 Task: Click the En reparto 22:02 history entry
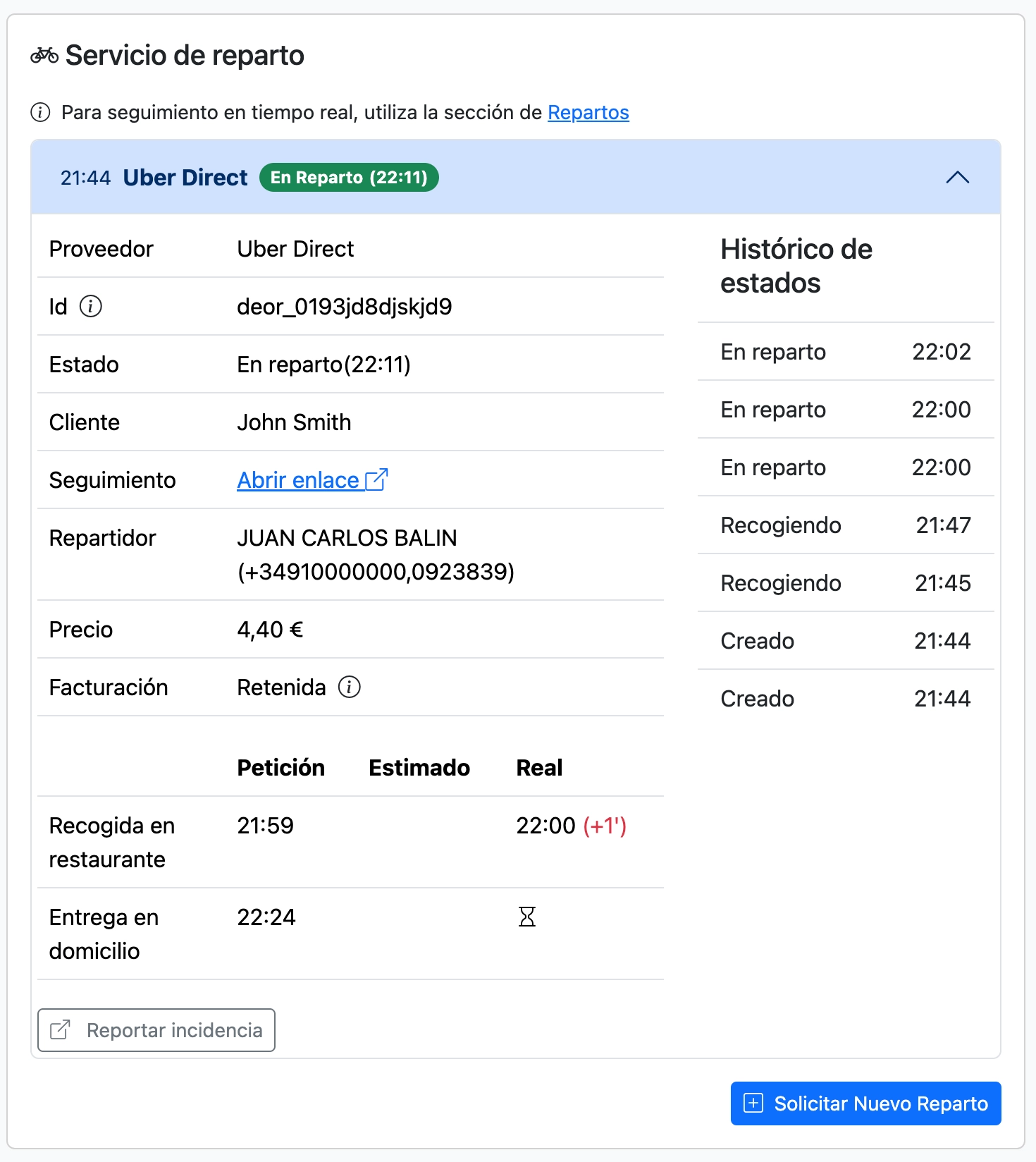[x=846, y=352]
